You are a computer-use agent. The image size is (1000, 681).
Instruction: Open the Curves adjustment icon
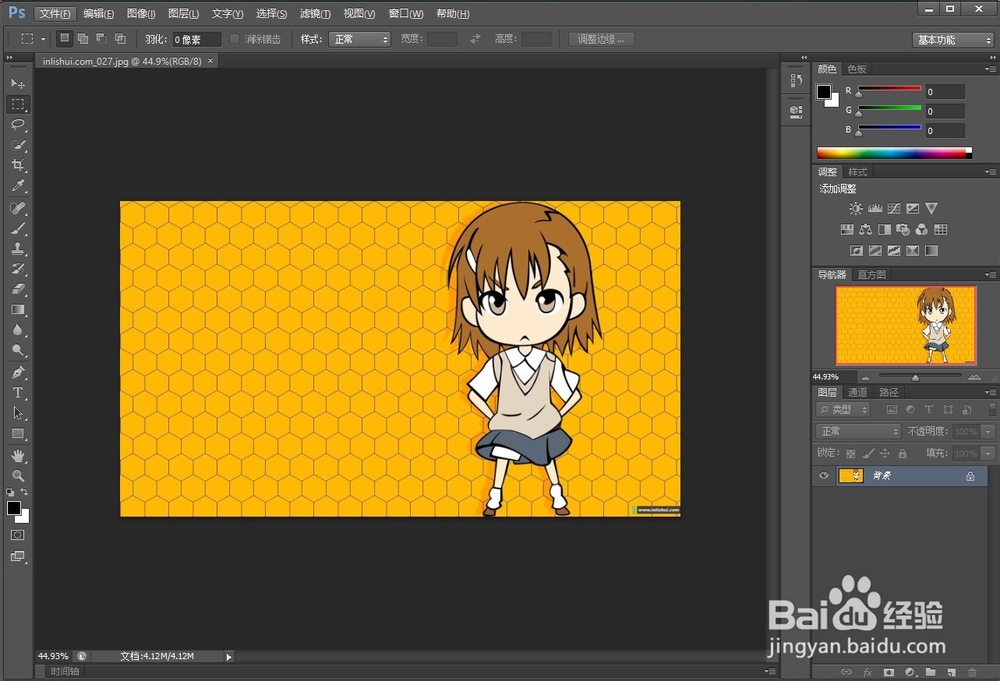[x=894, y=208]
